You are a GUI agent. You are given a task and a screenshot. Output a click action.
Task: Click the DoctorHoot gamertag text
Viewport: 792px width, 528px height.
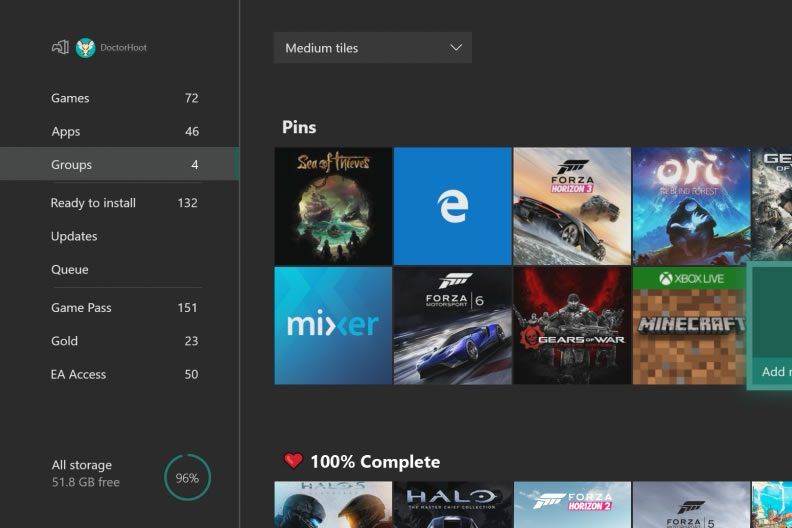pyautogui.click(x=123, y=47)
